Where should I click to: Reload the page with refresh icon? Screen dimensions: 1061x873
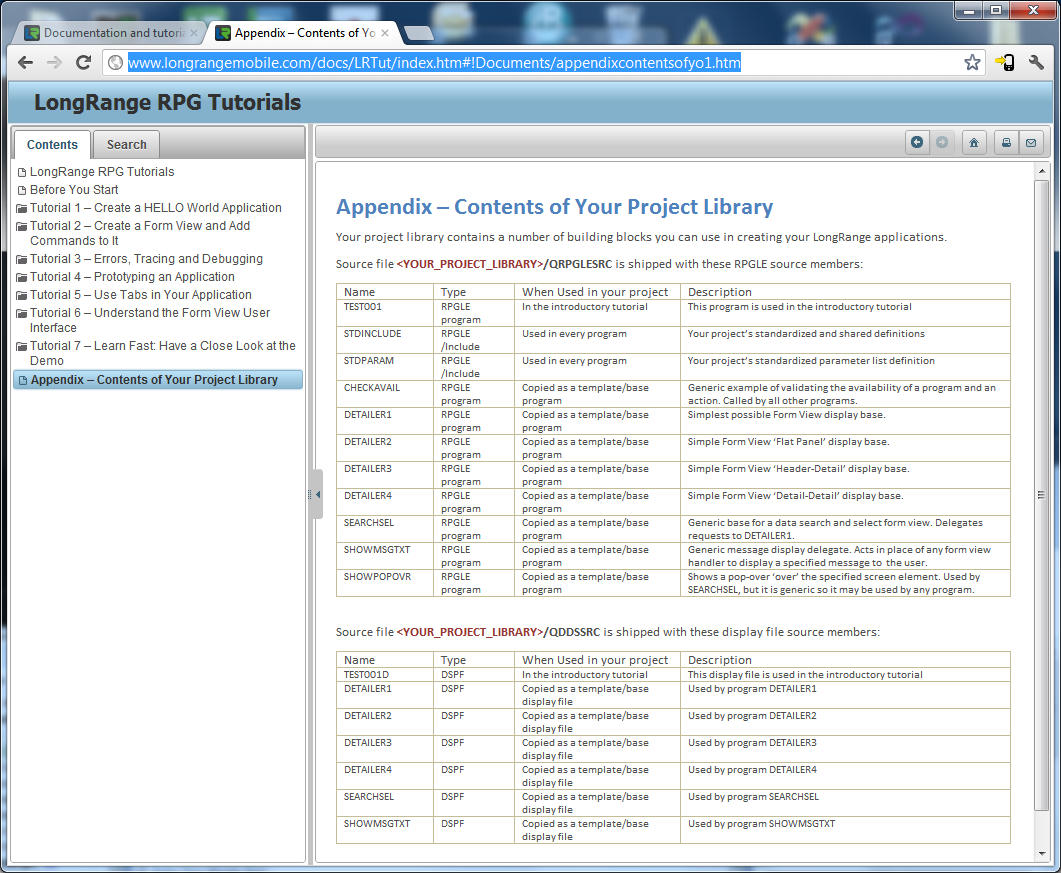coord(83,63)
